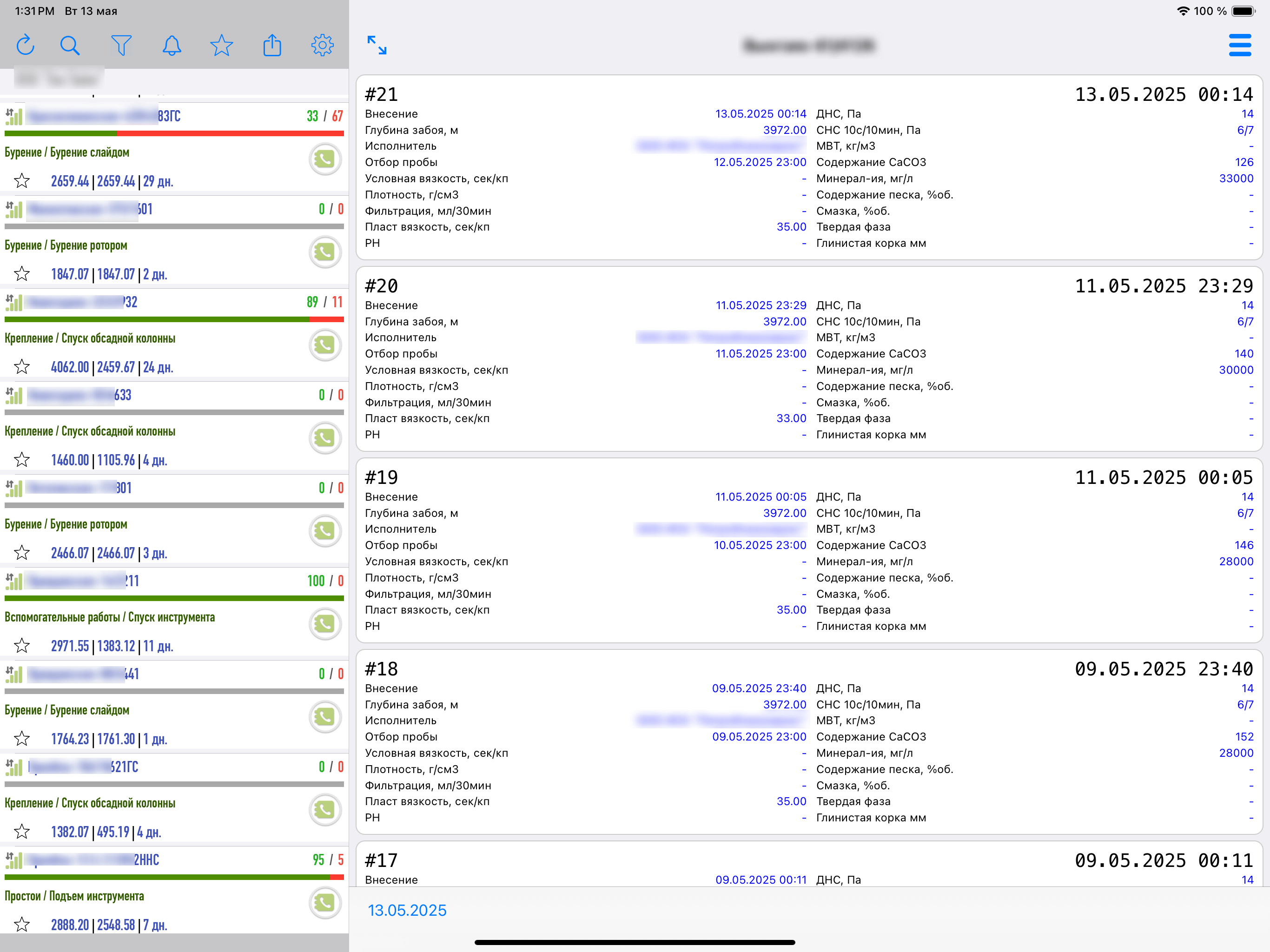
Task: Open search with the magnifier icon
Action: pyautogui.click(x=70, y=45)
